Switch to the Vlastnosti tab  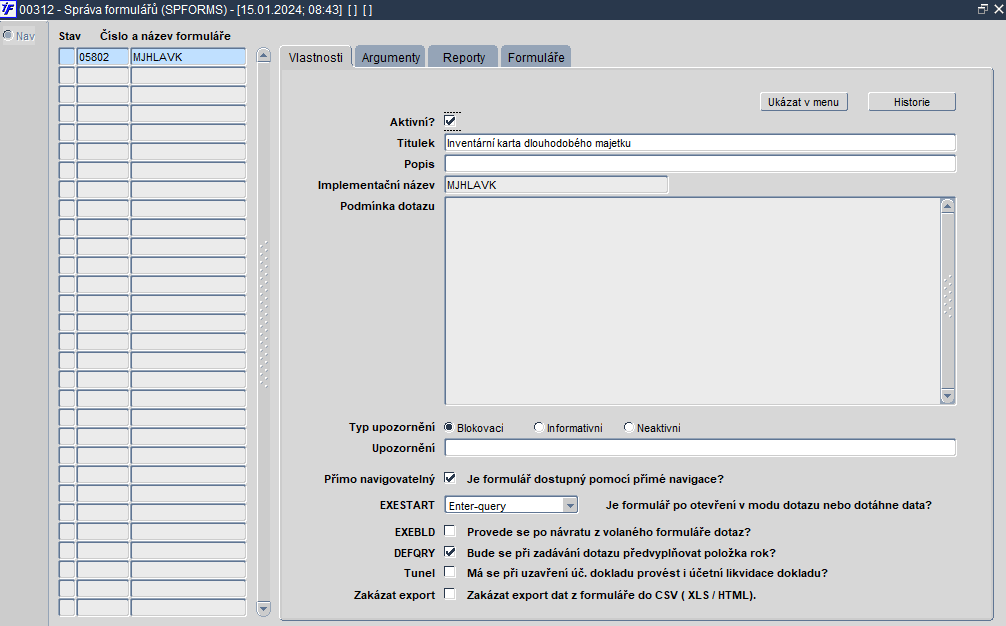coord(316,57)
